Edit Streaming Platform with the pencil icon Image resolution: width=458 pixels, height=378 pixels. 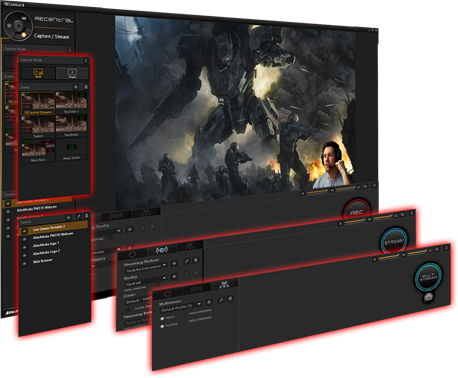[x=187, y=261]
